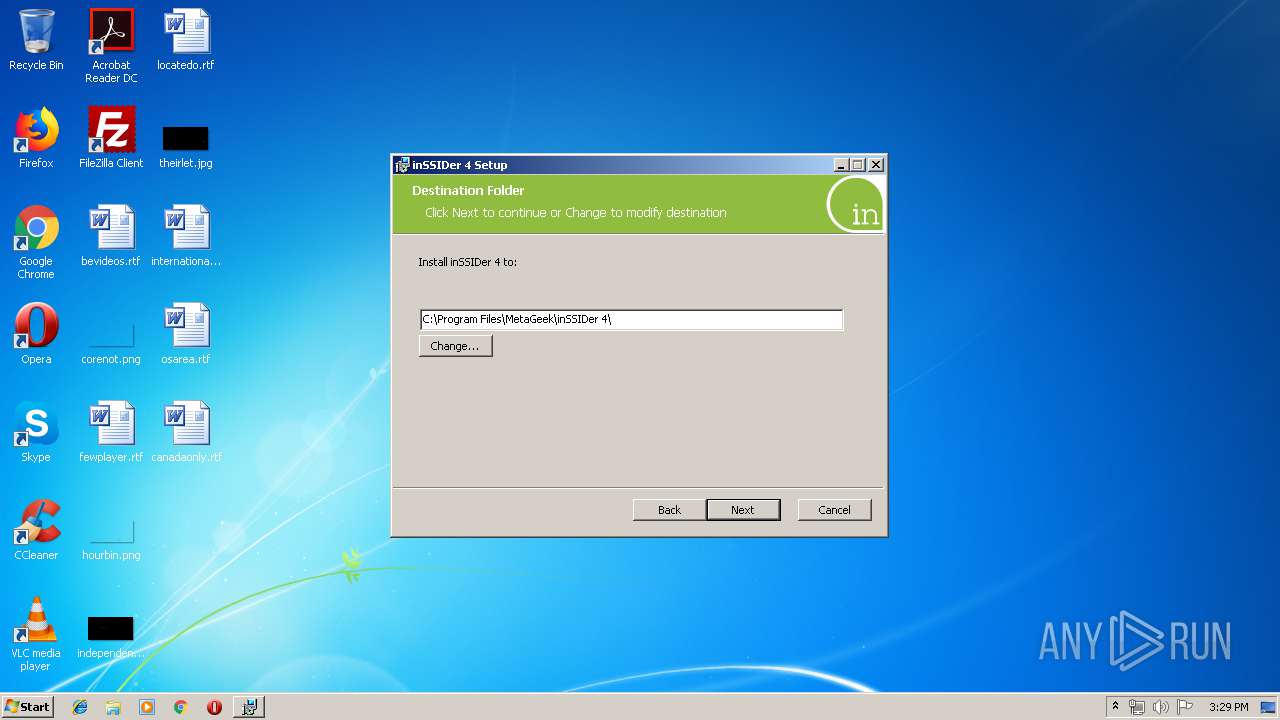Image resolution: width=1280 pixels, height=720 pixels.
Task: Open the Firefox desktop shortcut
Action: pos(36,138)
